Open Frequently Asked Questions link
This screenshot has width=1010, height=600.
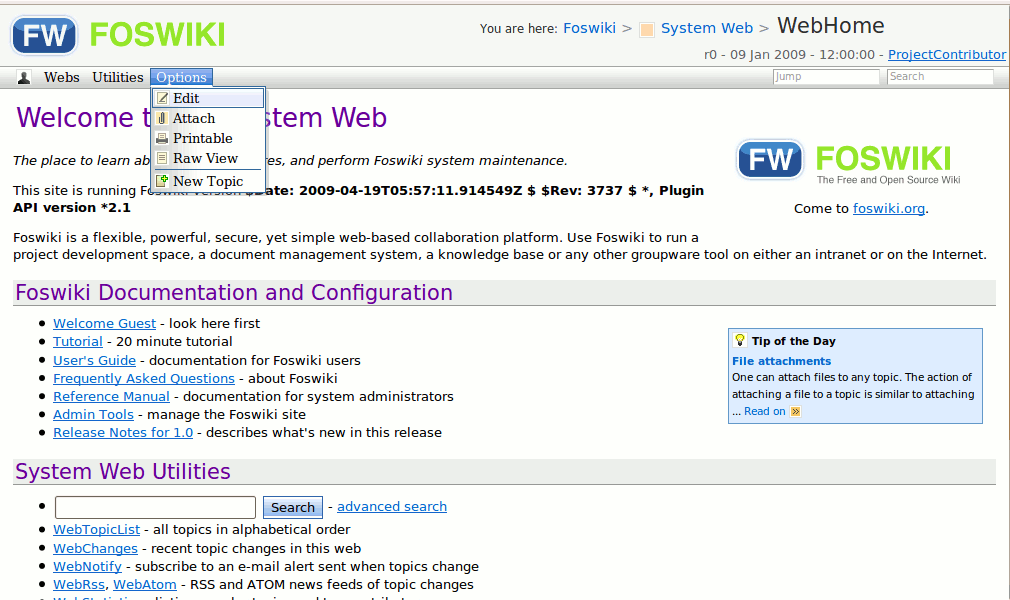144,378
